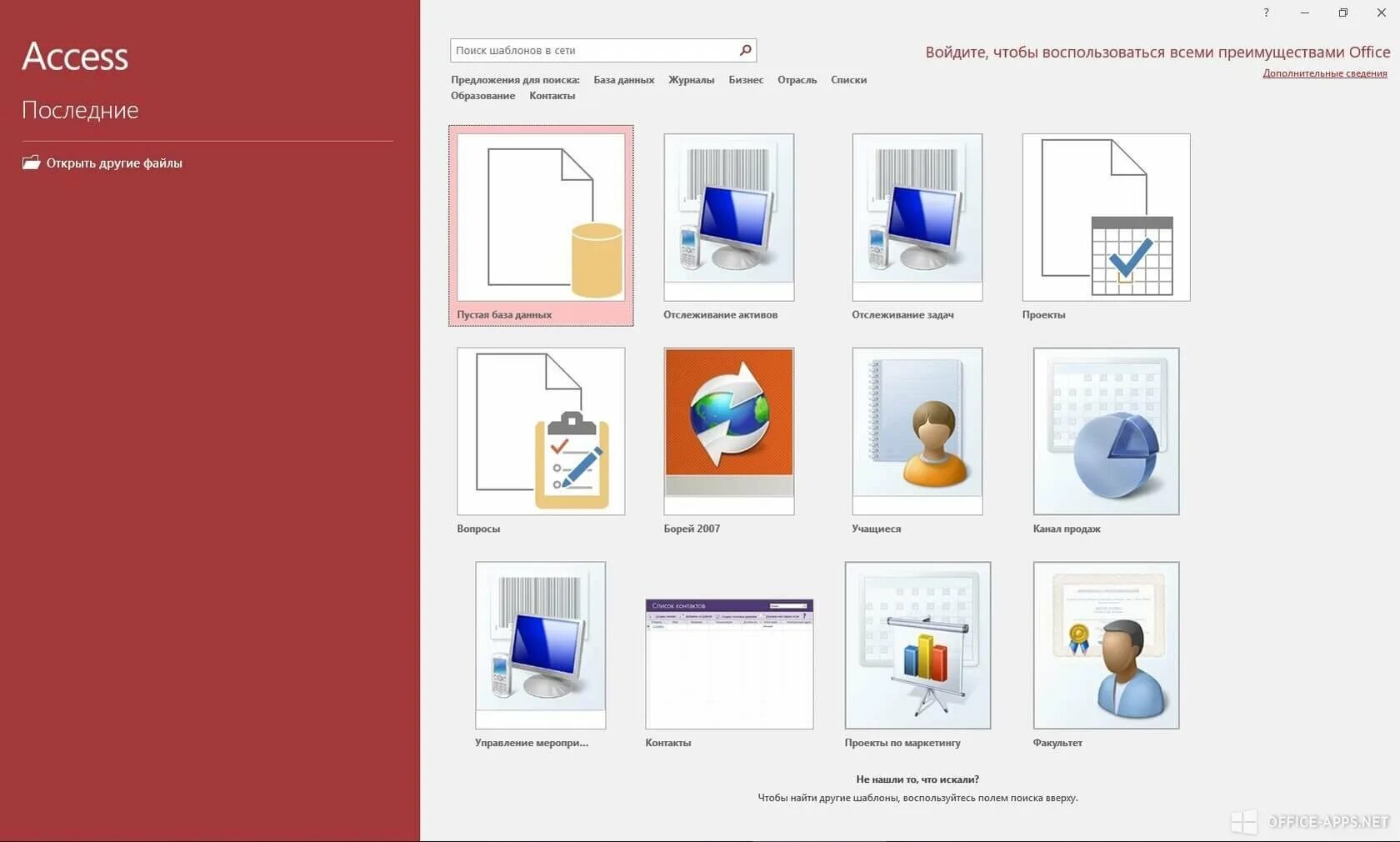Viewport: 1400px width, 842px height.
Task: Search suggestion Контакты
Action: [x=552, y=96]
